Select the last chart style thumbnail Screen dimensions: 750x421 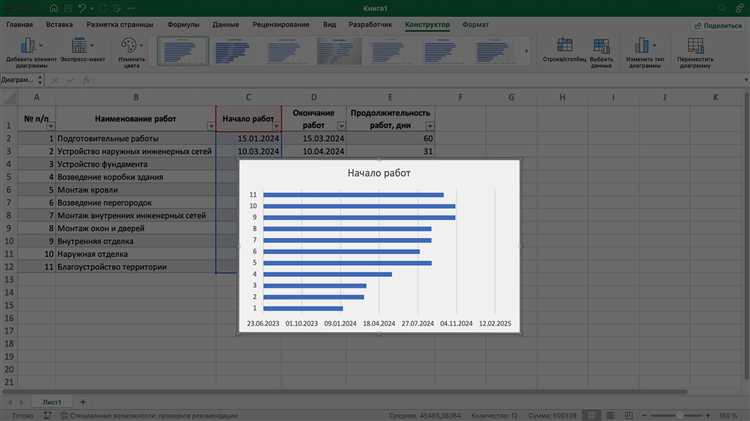[493, 51]
